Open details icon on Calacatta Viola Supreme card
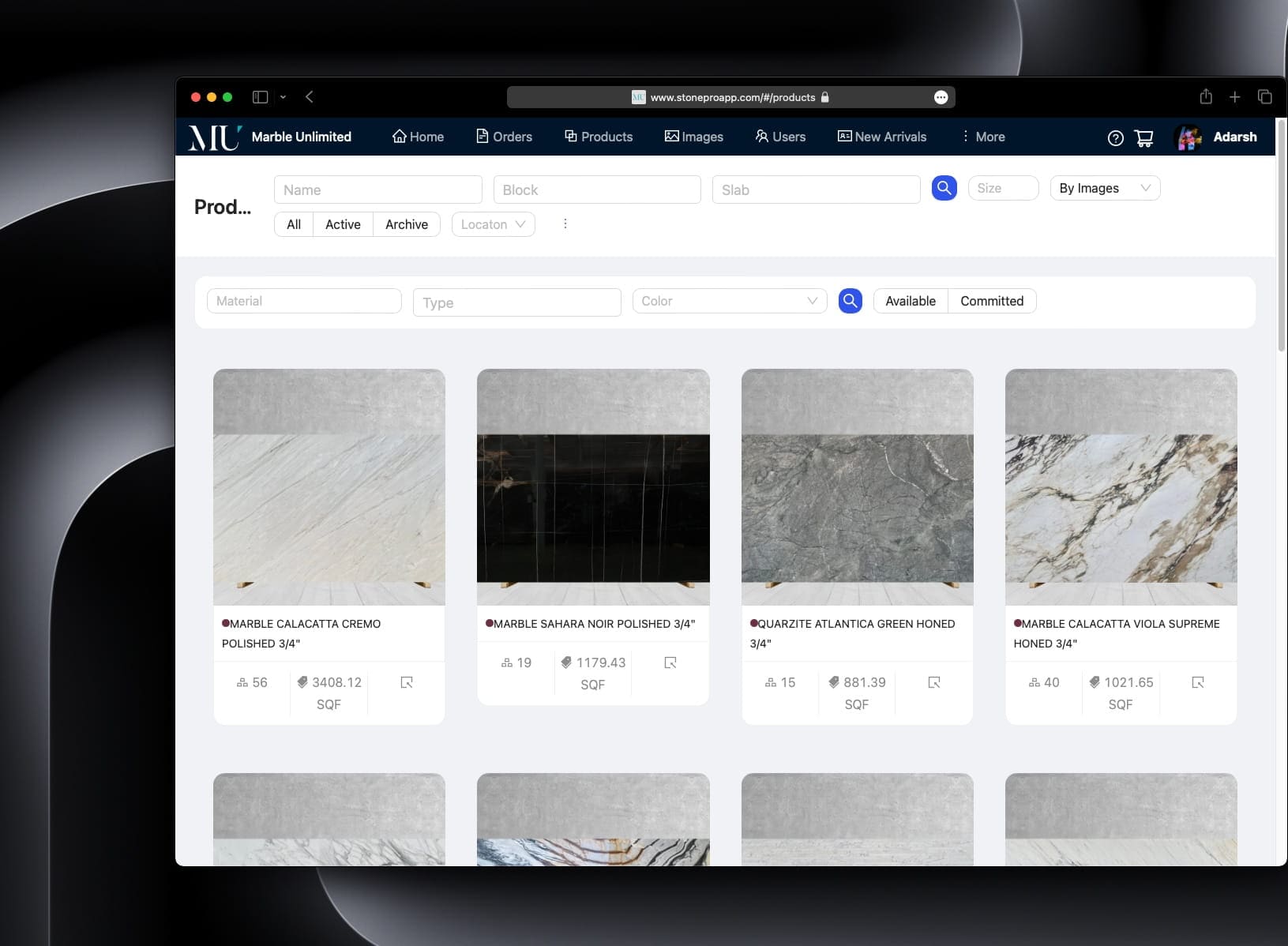This screenshot has width=1288, height=946. click(x=1198, y=682)
